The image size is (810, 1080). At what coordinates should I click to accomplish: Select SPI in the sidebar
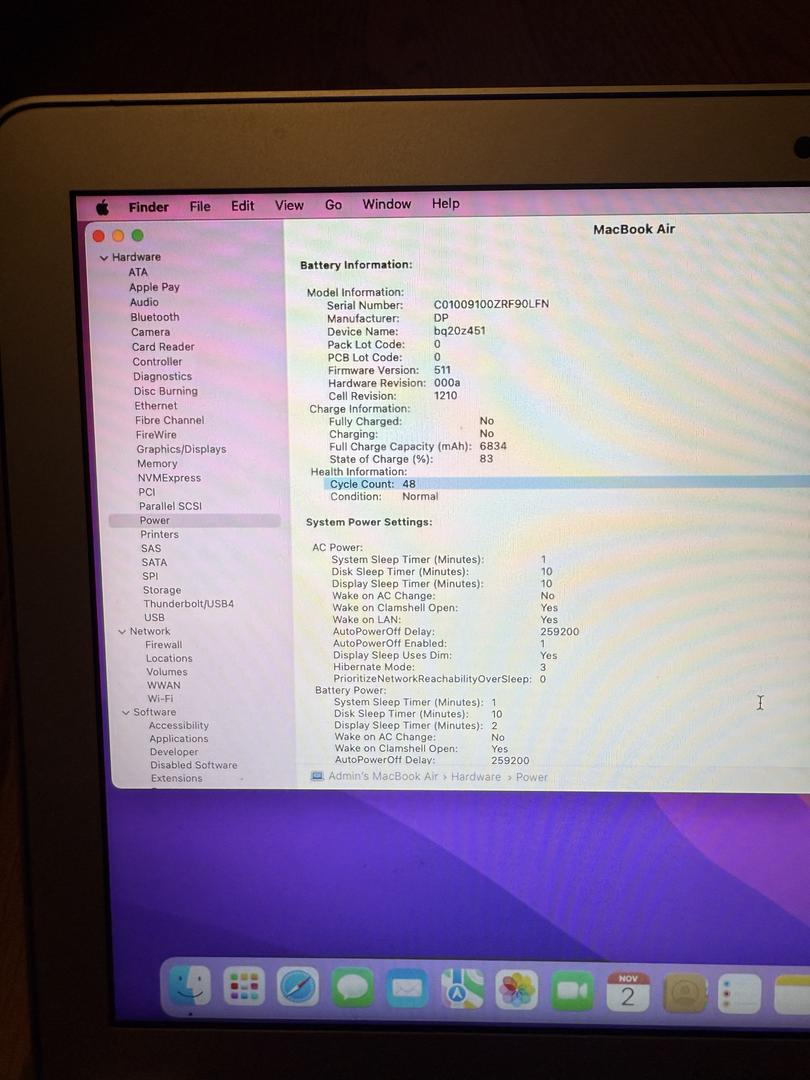point(150,576)
